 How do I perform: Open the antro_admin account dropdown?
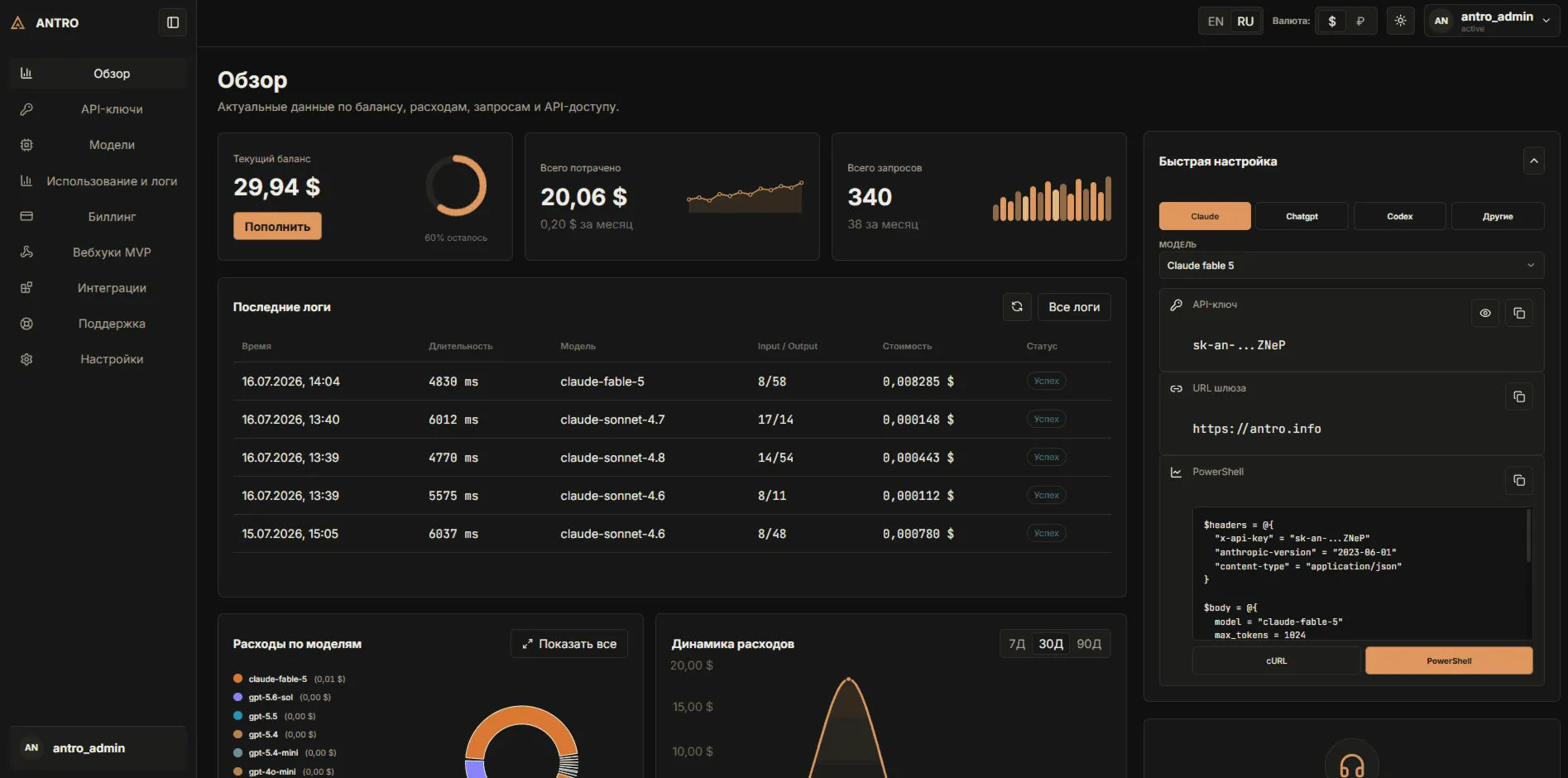click(1492, 21)
